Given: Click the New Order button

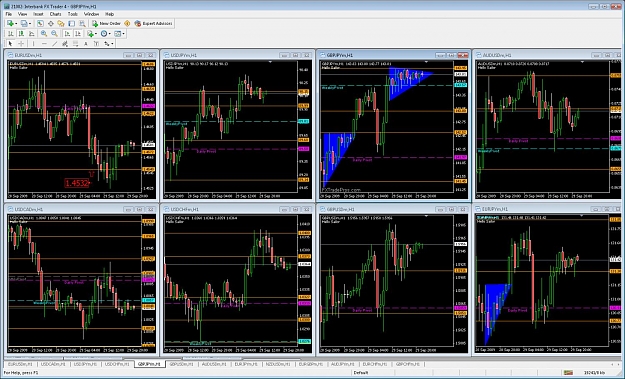Looking at the screenshot, I should (x=106, y=24).
